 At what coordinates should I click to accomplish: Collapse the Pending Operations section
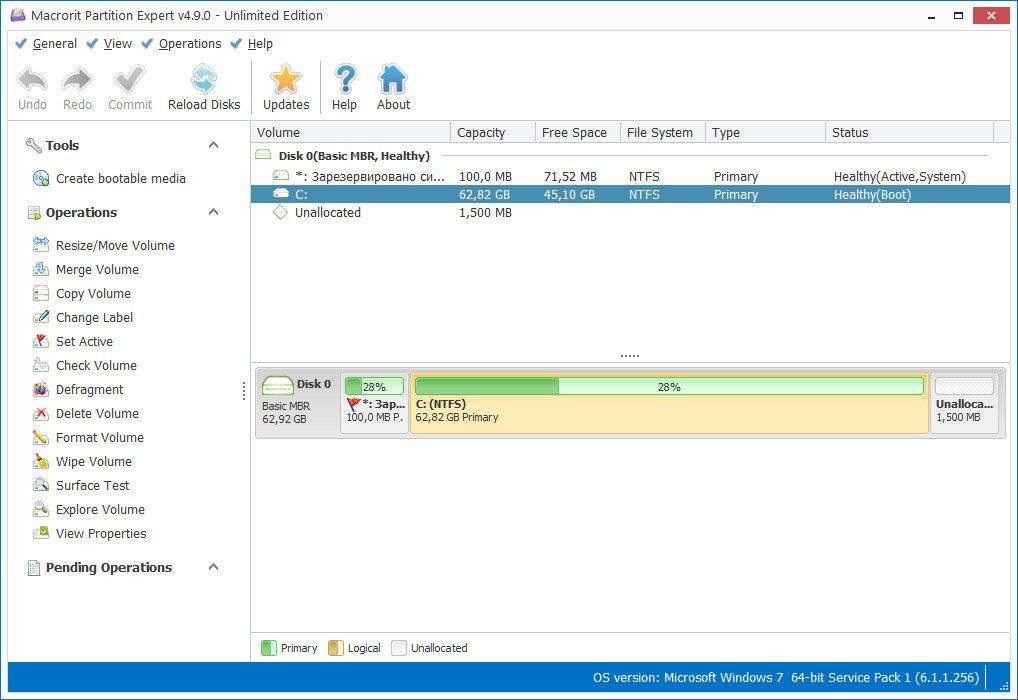click(213, 567)
